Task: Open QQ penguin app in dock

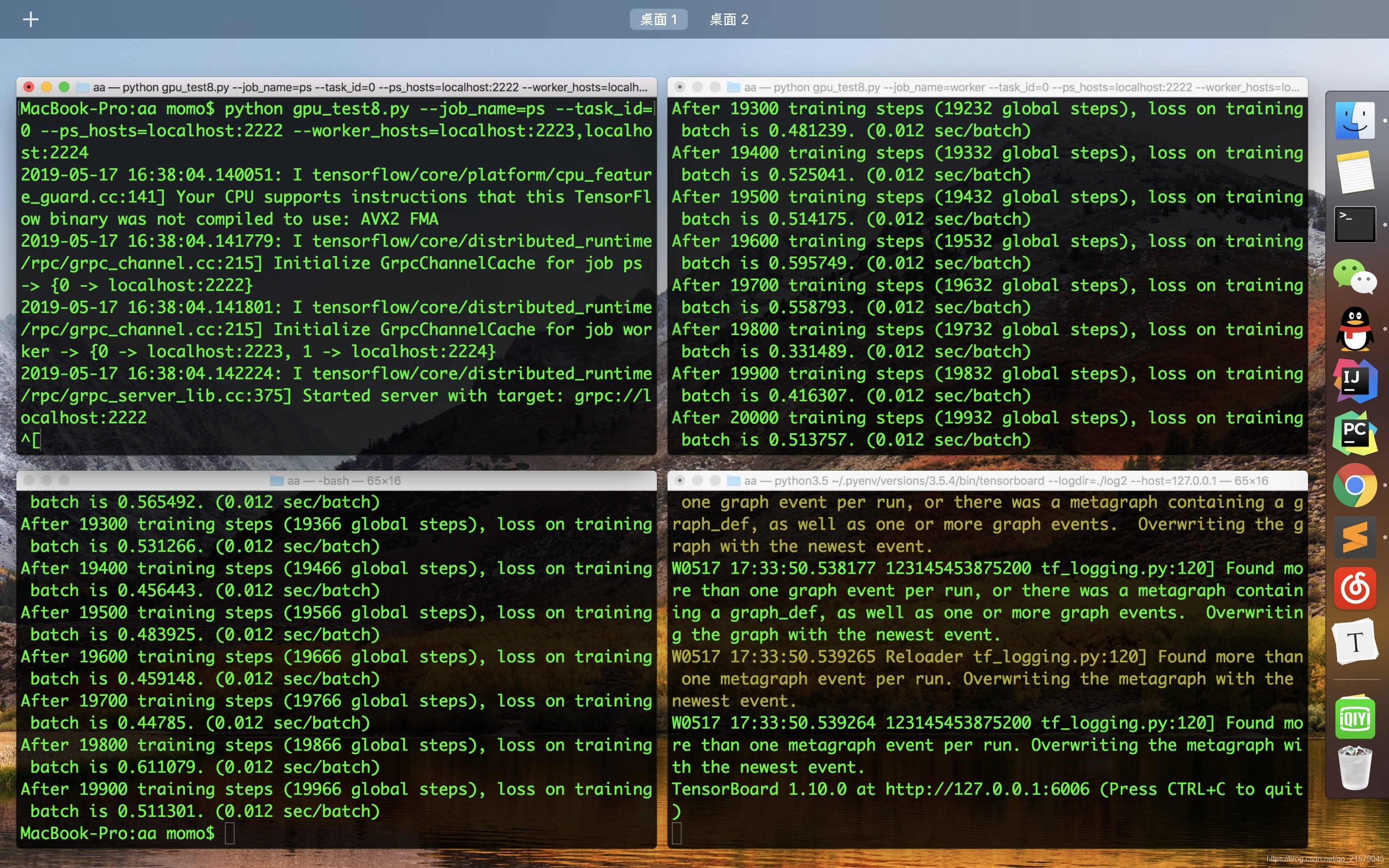Action: point(1355,329)
